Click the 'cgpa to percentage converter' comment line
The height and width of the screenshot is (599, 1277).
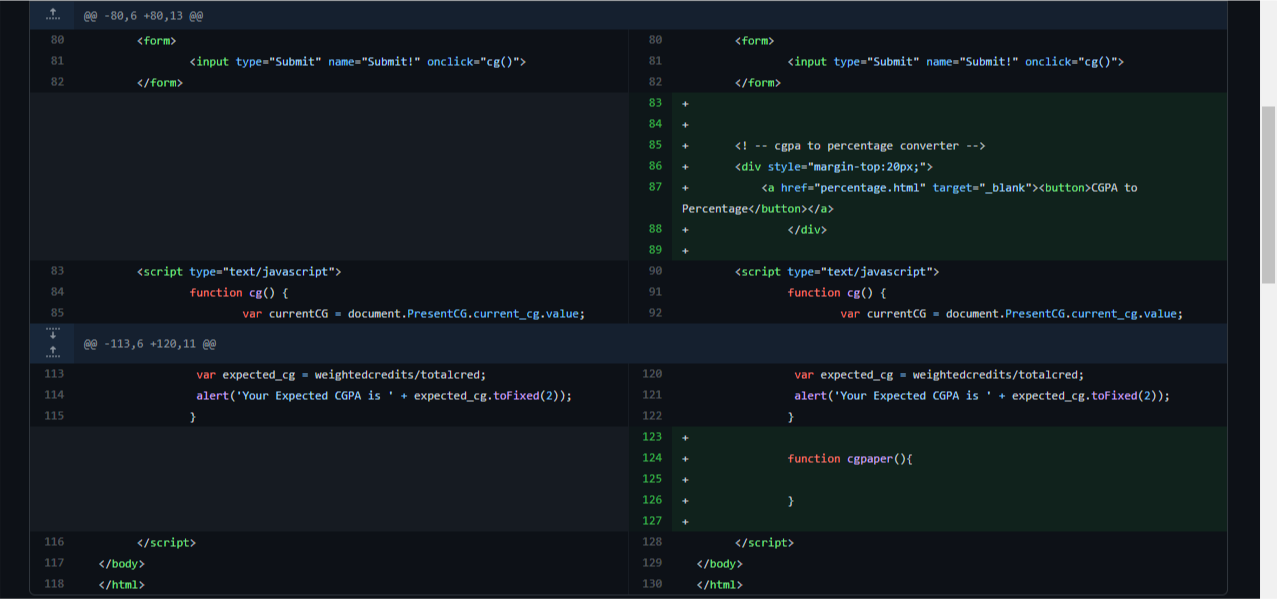pyautogui.click(x=860, y=146)
